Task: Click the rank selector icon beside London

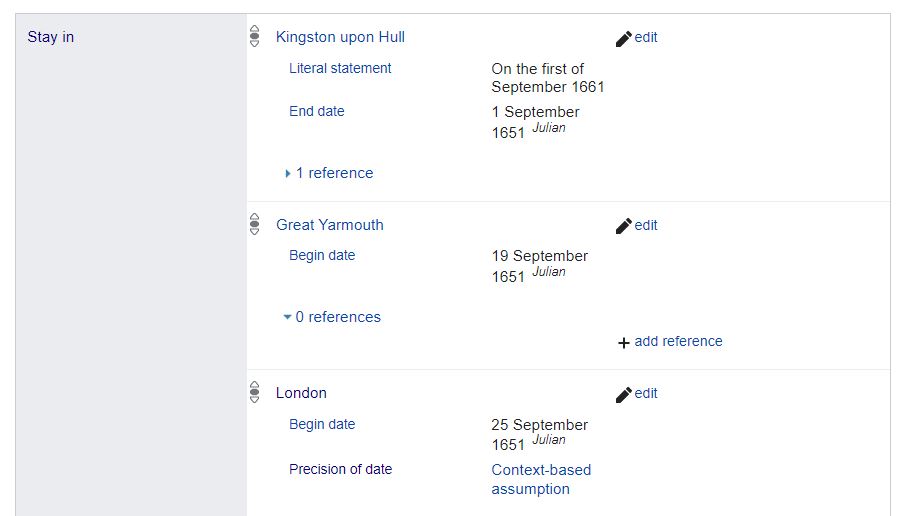Action: click(254, 393)
